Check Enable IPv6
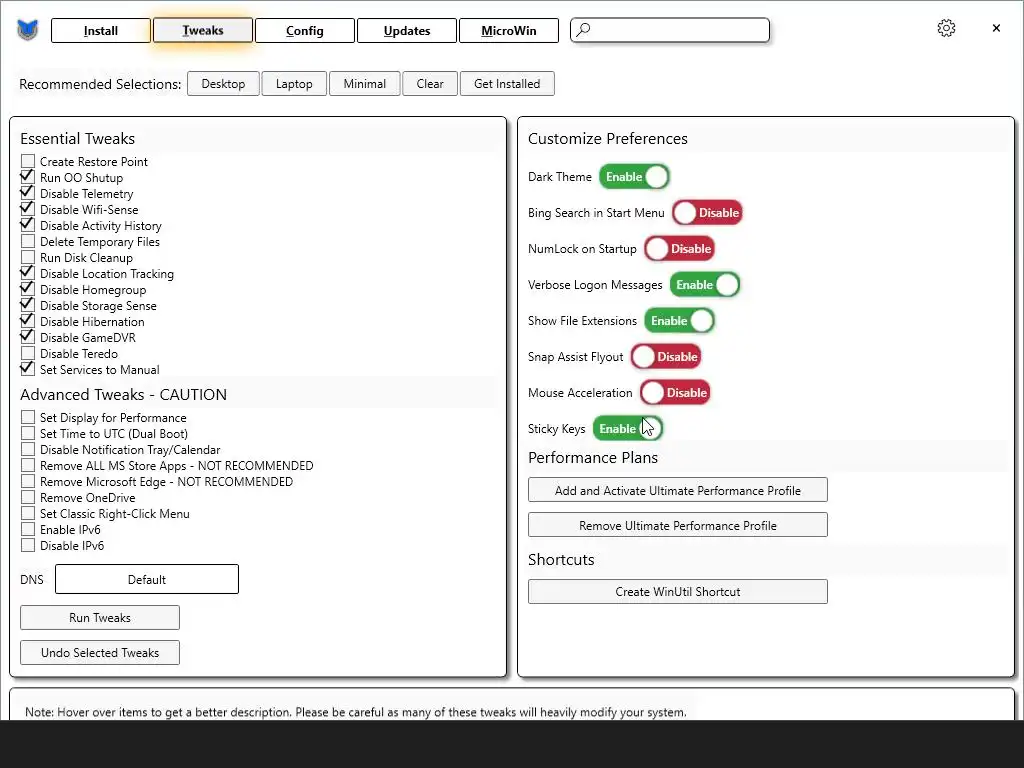Image resolution: width=1024 pixels, height=768 pixels. pyautogui.click(x=27, y=529)
